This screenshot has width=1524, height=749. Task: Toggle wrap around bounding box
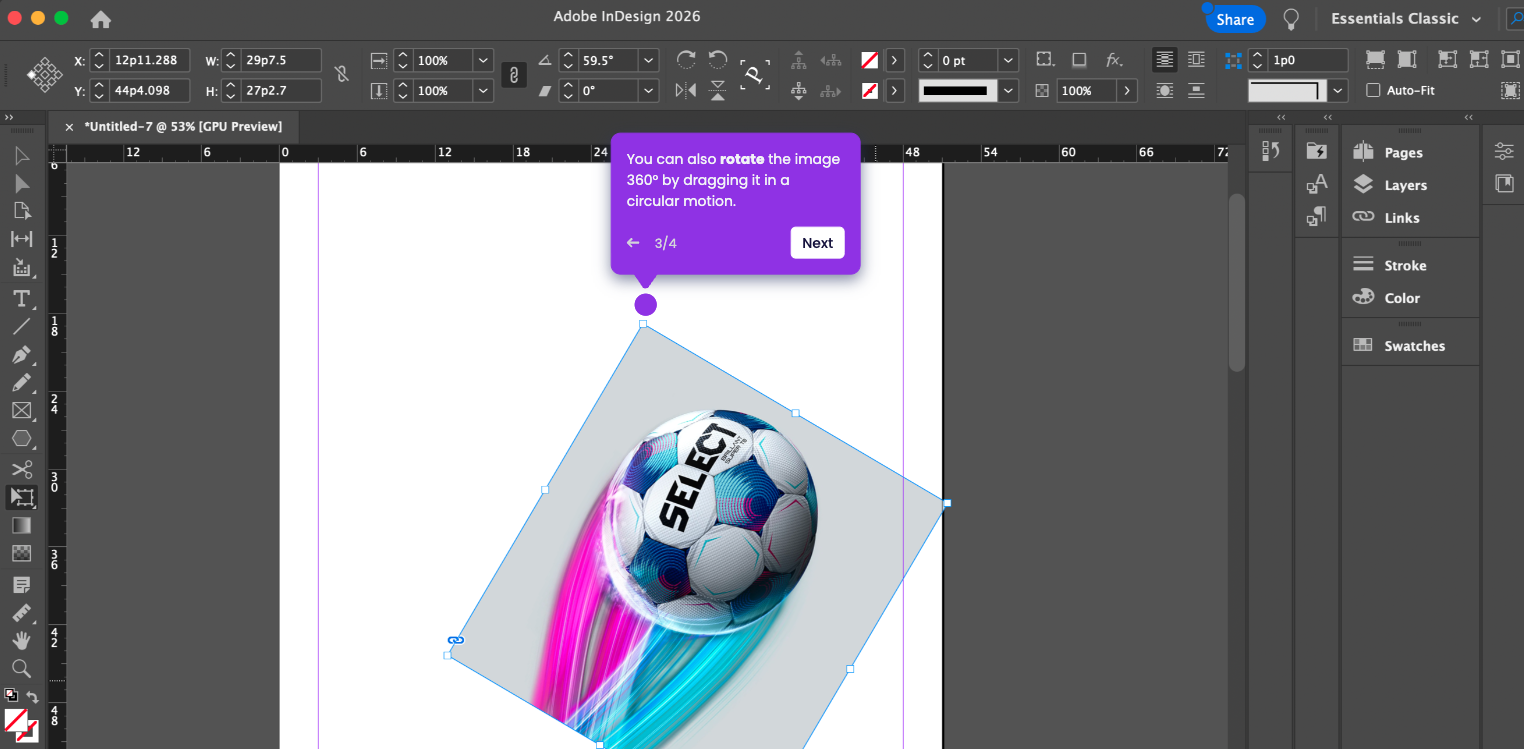click(x=1196, y=60)
